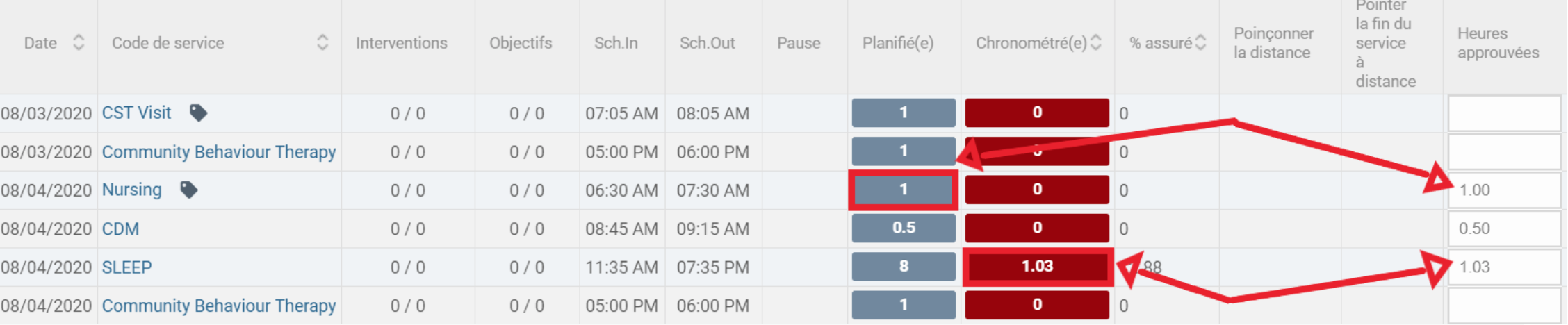
Task: Click the approved hours field showing 1.00
Action: point(1504,190)
